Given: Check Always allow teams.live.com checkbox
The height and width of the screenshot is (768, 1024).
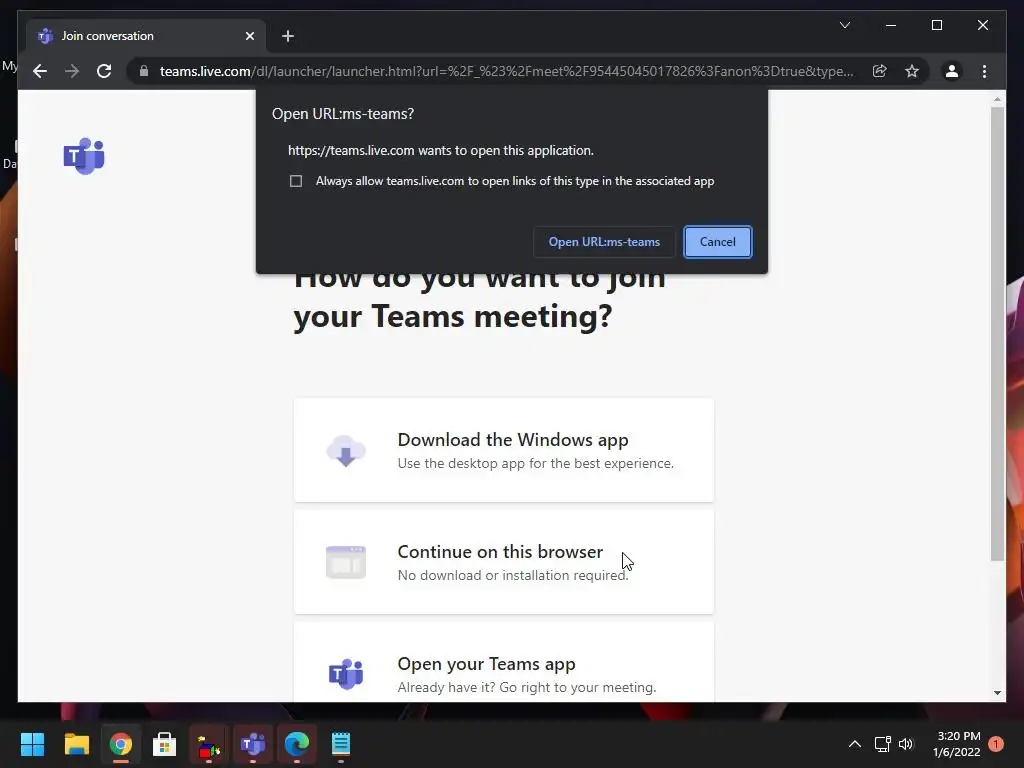Looking at the screenshot, I should click(296, 181).
